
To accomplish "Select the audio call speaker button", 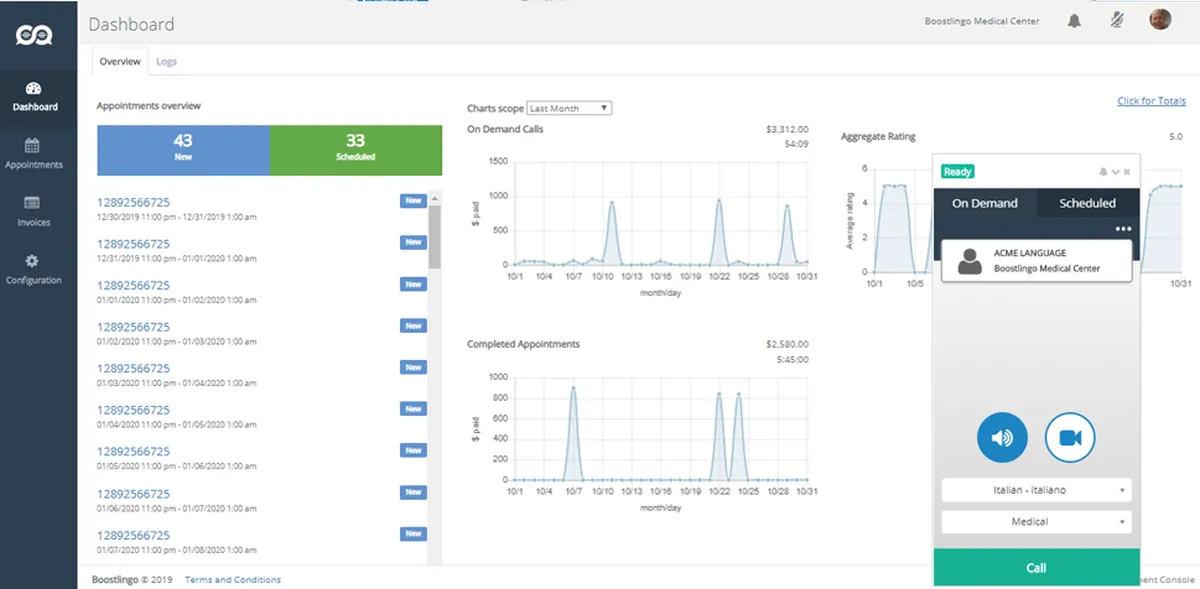I will coord(1002,437).
